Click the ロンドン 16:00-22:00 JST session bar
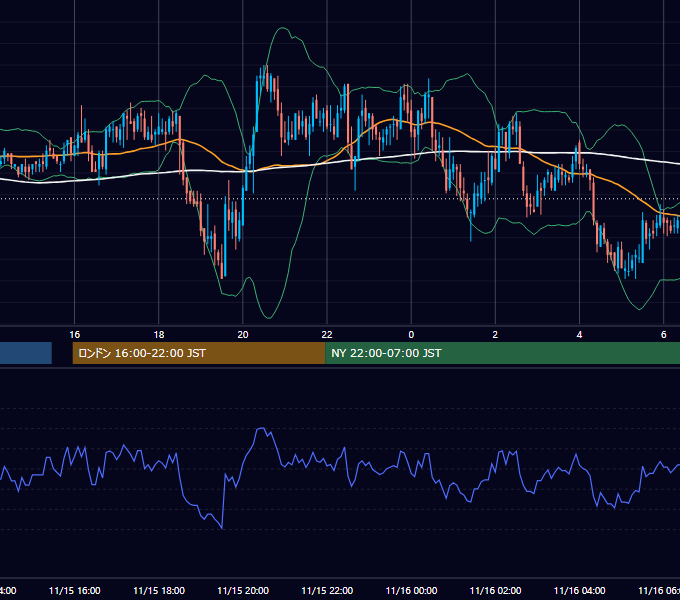Screen dimensions: 680x600 199,353
